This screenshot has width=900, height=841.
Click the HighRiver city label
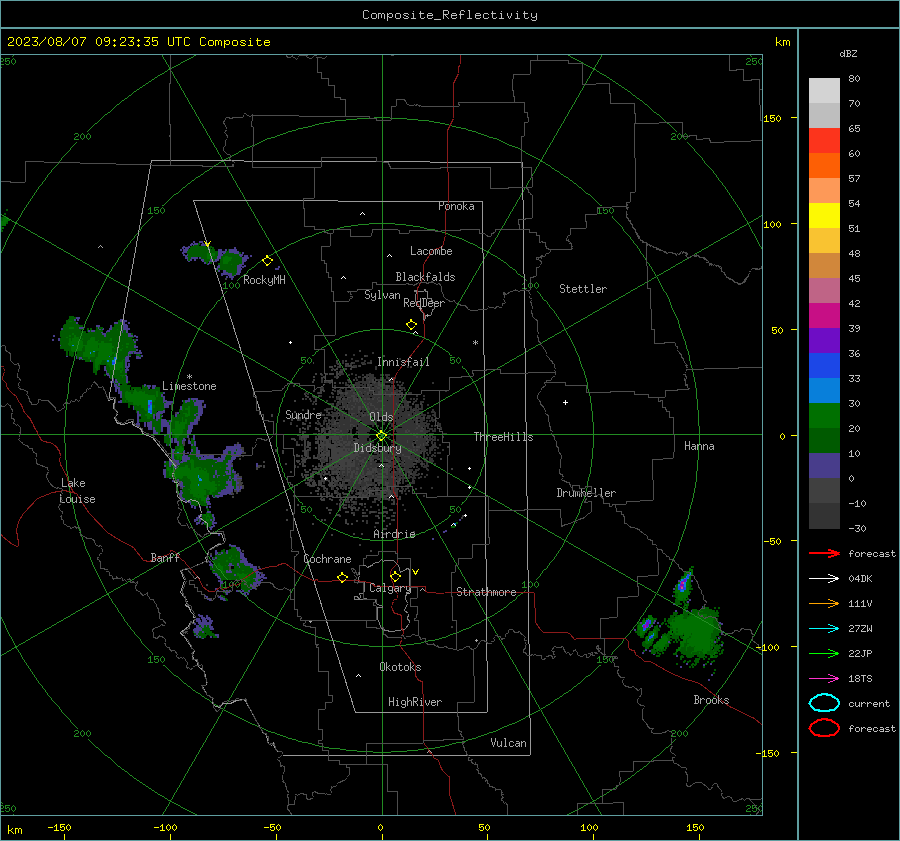(415, 702)
